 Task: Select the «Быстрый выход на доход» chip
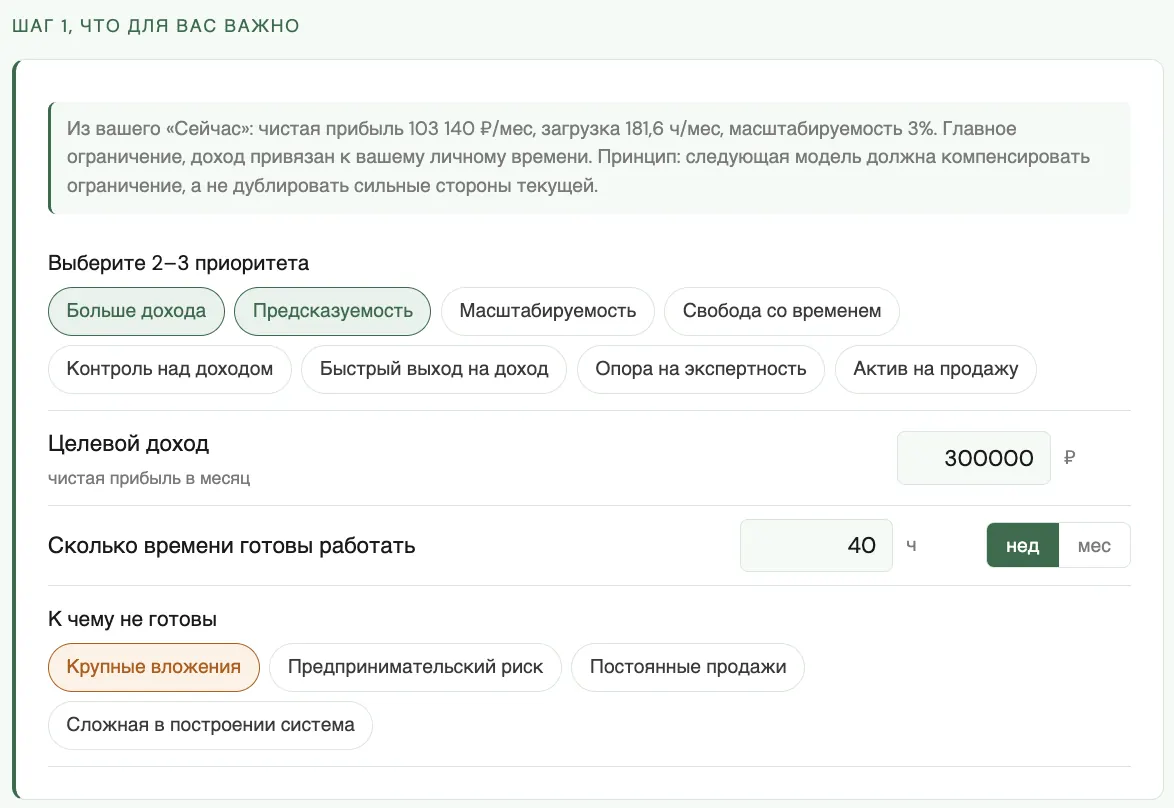coord(434,369)
